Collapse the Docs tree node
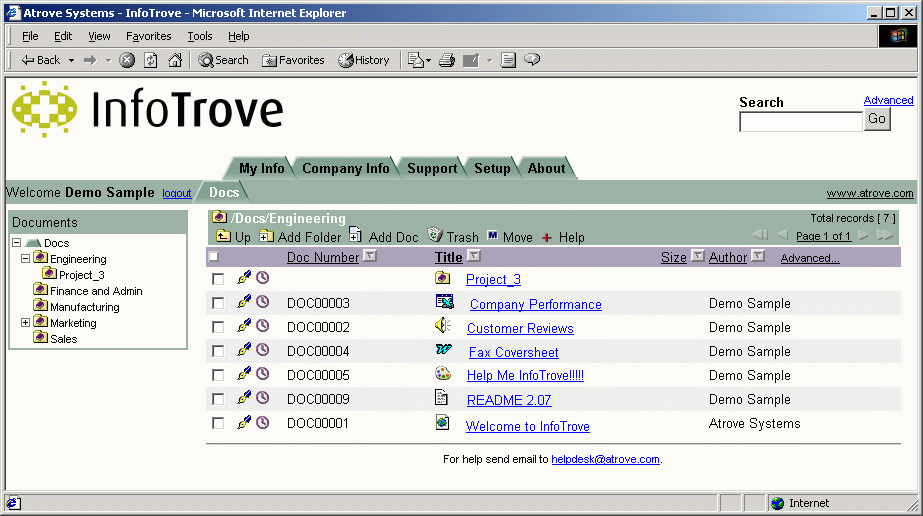 click(x=16, y=242)
